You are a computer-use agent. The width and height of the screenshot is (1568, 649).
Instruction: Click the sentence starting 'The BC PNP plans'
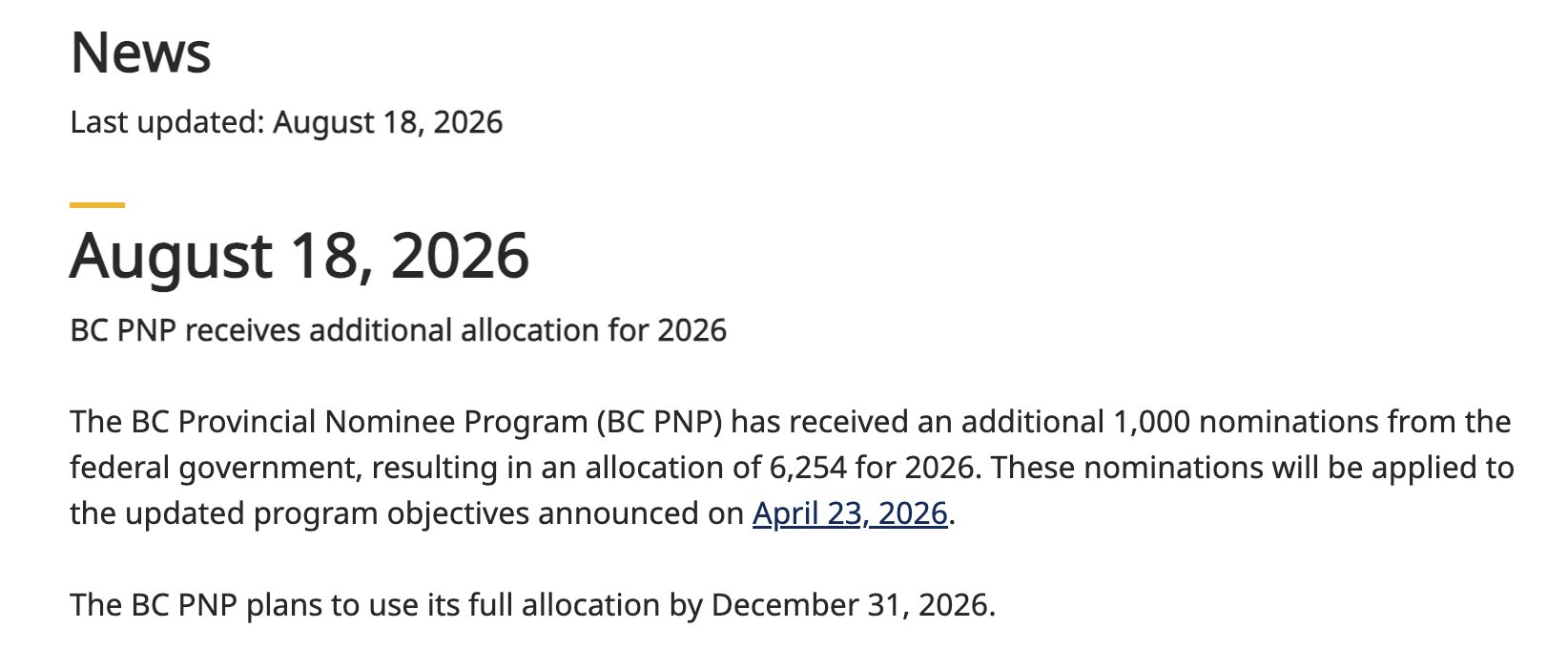tap(532, 605)
